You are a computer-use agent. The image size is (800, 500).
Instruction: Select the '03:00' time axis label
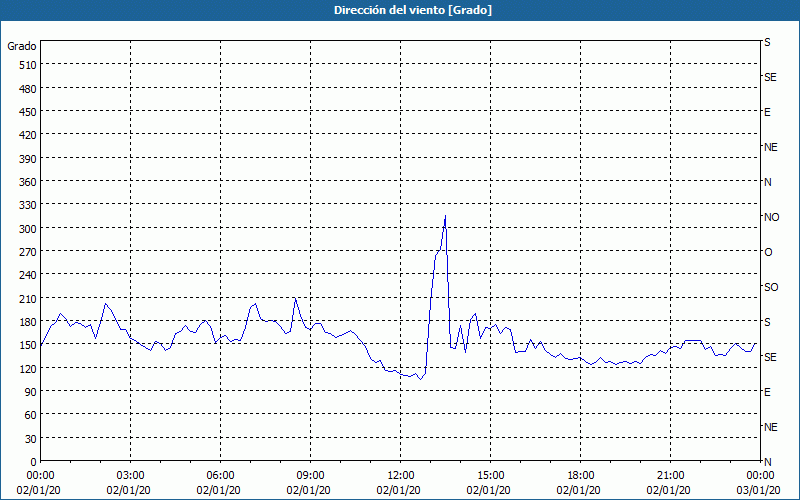(x=130, y=476)
